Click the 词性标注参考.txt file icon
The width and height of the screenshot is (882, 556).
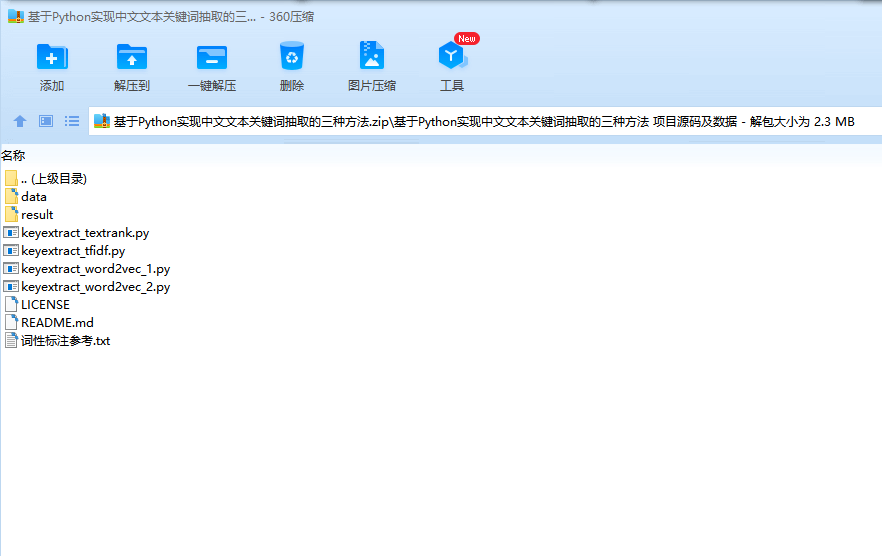point(11,340)
